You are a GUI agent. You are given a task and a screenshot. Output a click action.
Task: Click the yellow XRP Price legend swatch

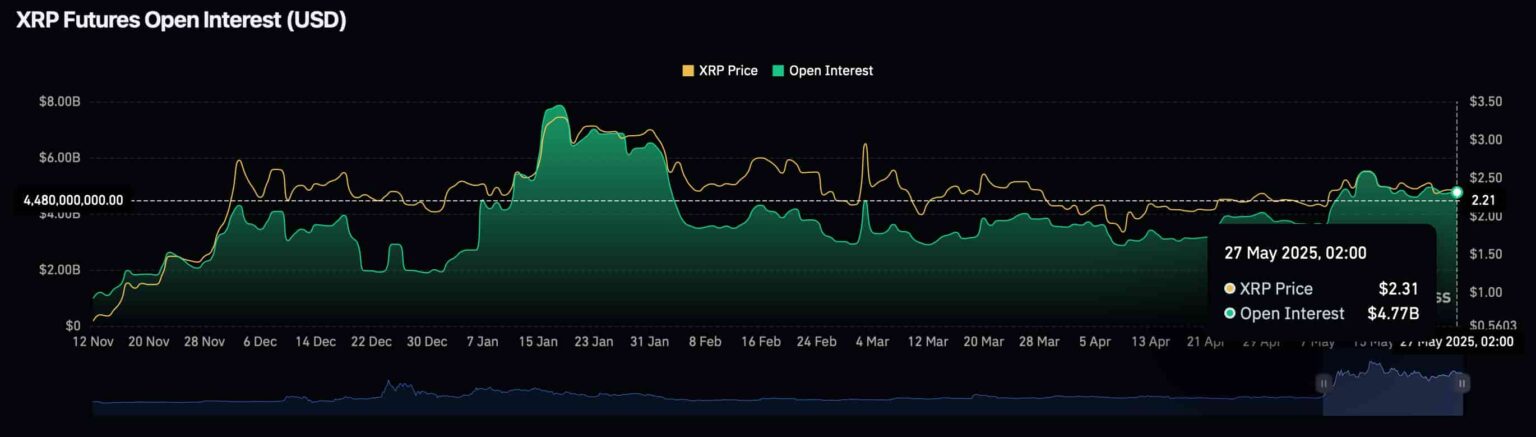tap(688, 71)
